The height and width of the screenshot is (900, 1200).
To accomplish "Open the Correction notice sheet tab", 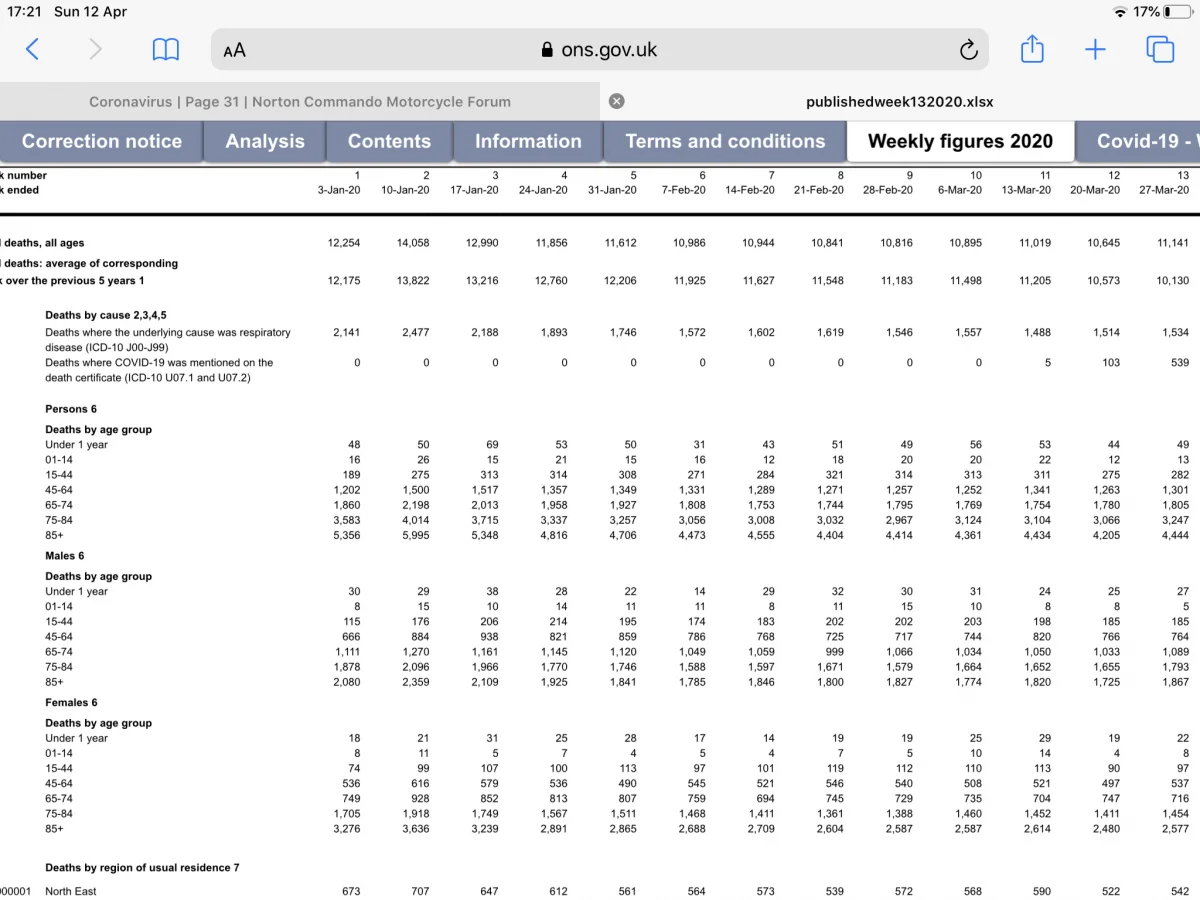I will (x=102, y=141).
